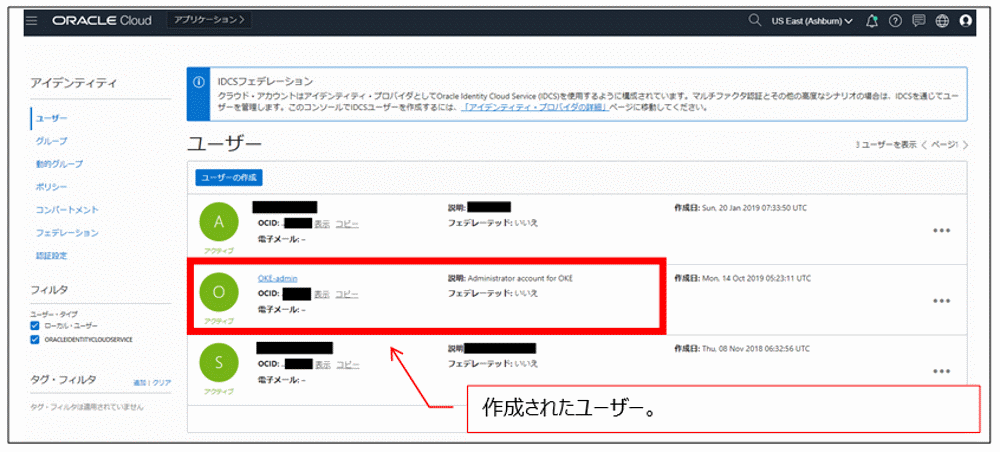Click the date 'Thu, 08 Nov 2018 06:32:56 UTC'

754,349
